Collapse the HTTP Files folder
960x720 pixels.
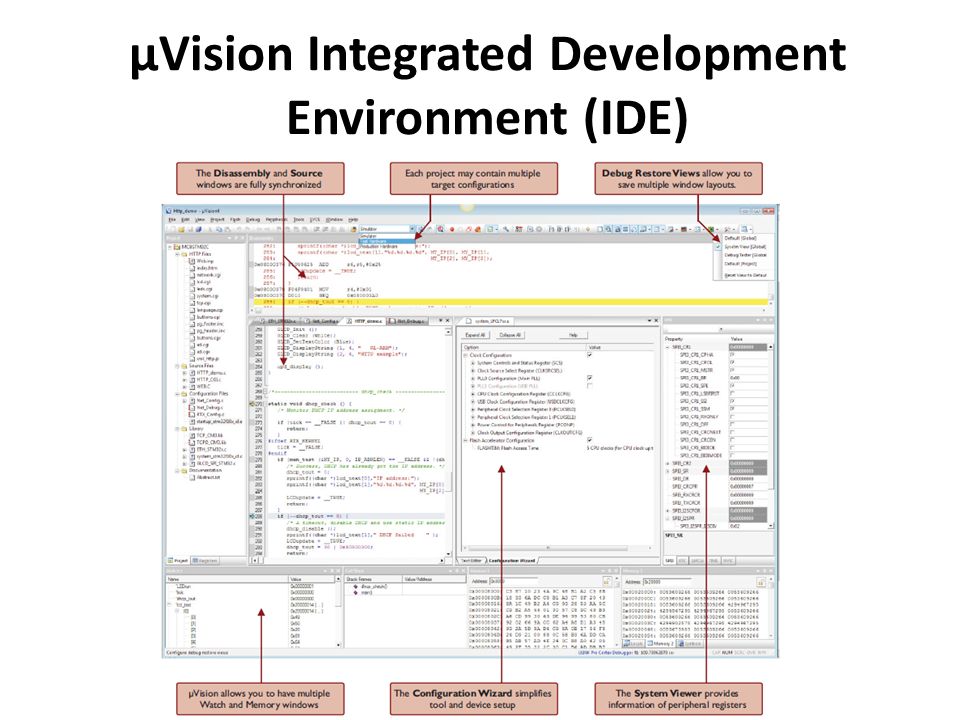point(178,253)
